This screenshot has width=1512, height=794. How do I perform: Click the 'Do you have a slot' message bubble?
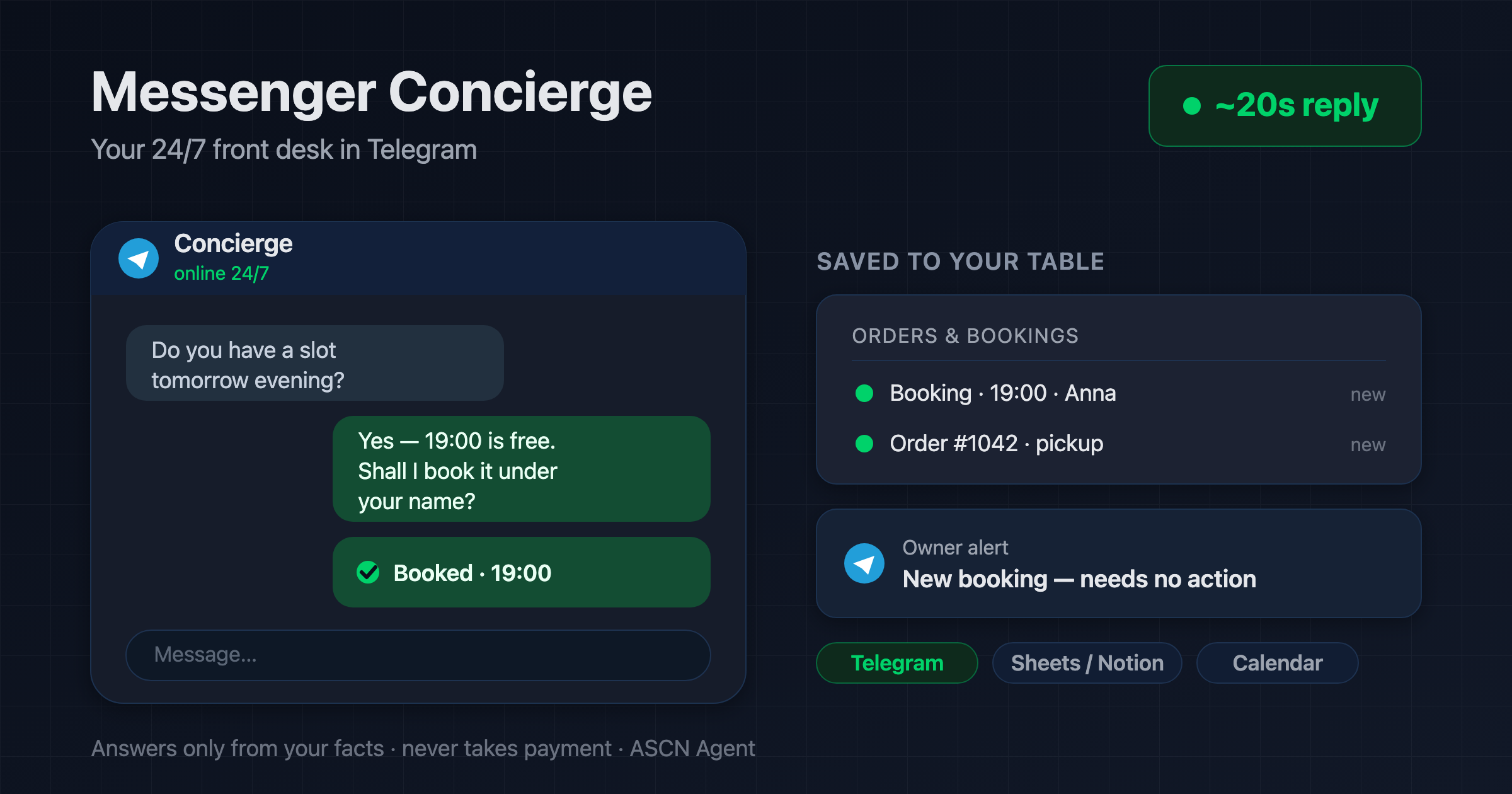[x=315, y=363]
